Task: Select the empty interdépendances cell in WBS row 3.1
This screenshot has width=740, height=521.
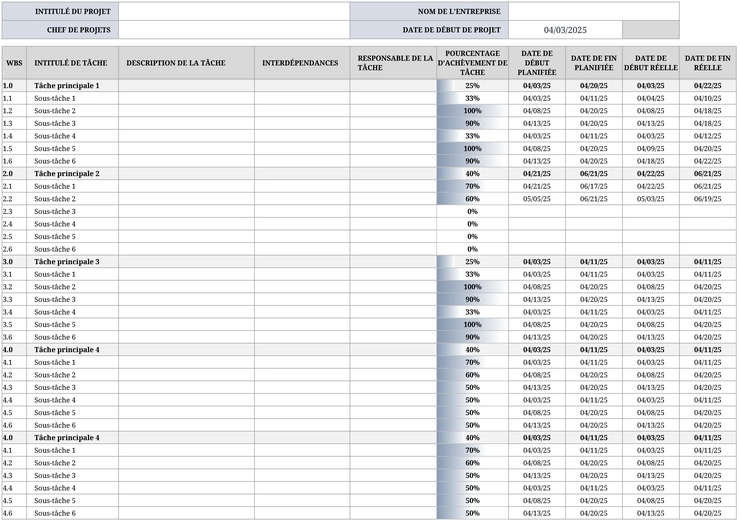Action: [x=302, y=274]
